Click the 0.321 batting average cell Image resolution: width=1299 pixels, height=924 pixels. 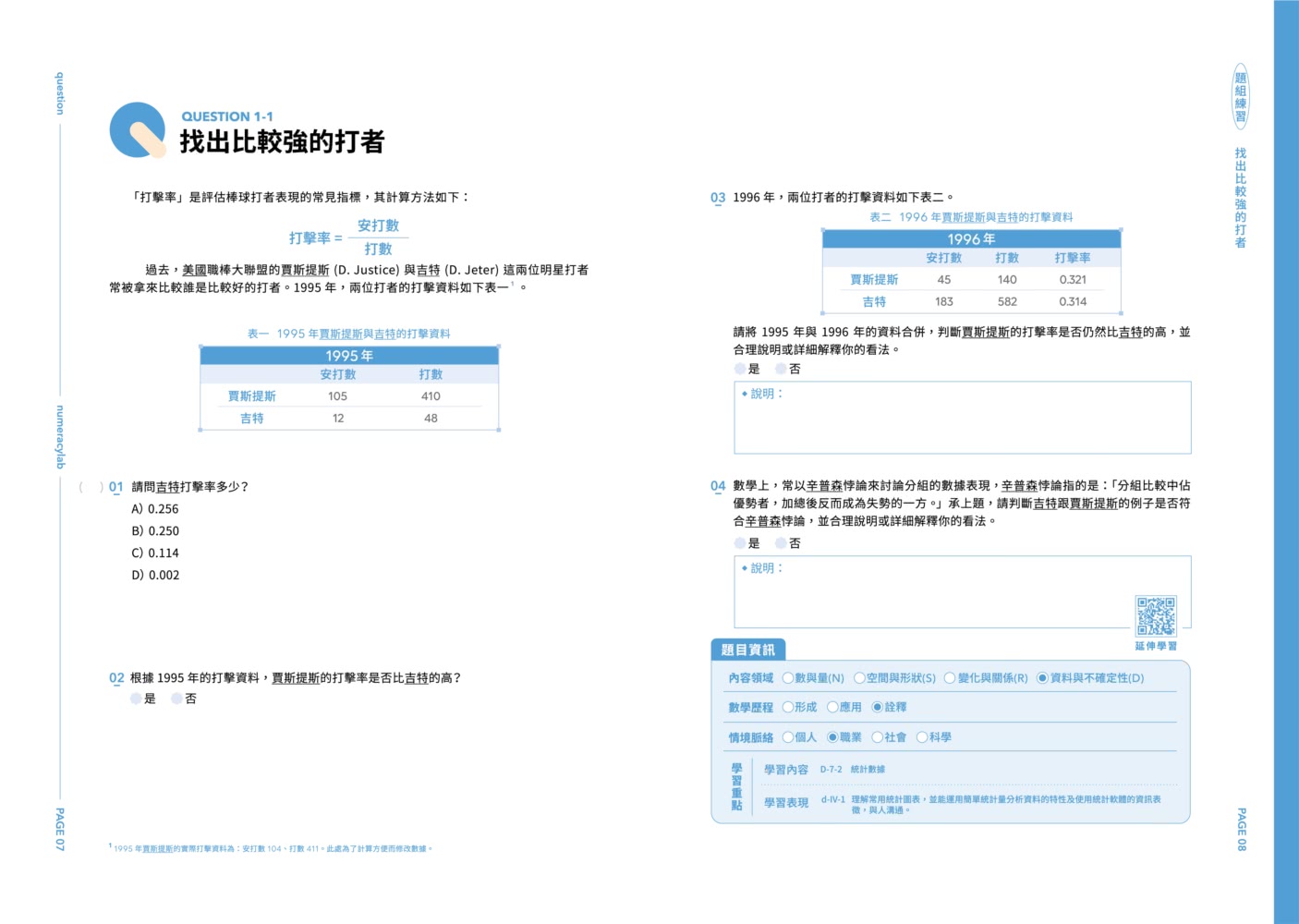point(1073,280)
